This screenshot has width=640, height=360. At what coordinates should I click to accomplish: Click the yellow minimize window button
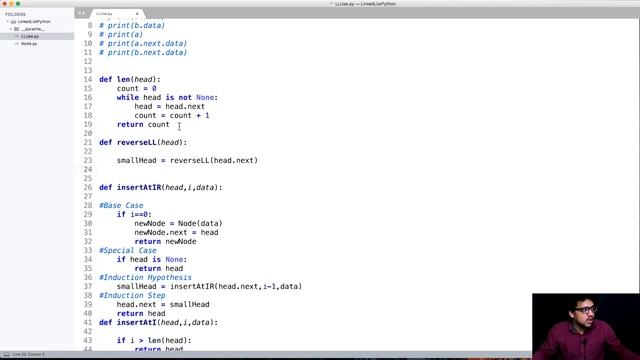(x=11, y=4)
